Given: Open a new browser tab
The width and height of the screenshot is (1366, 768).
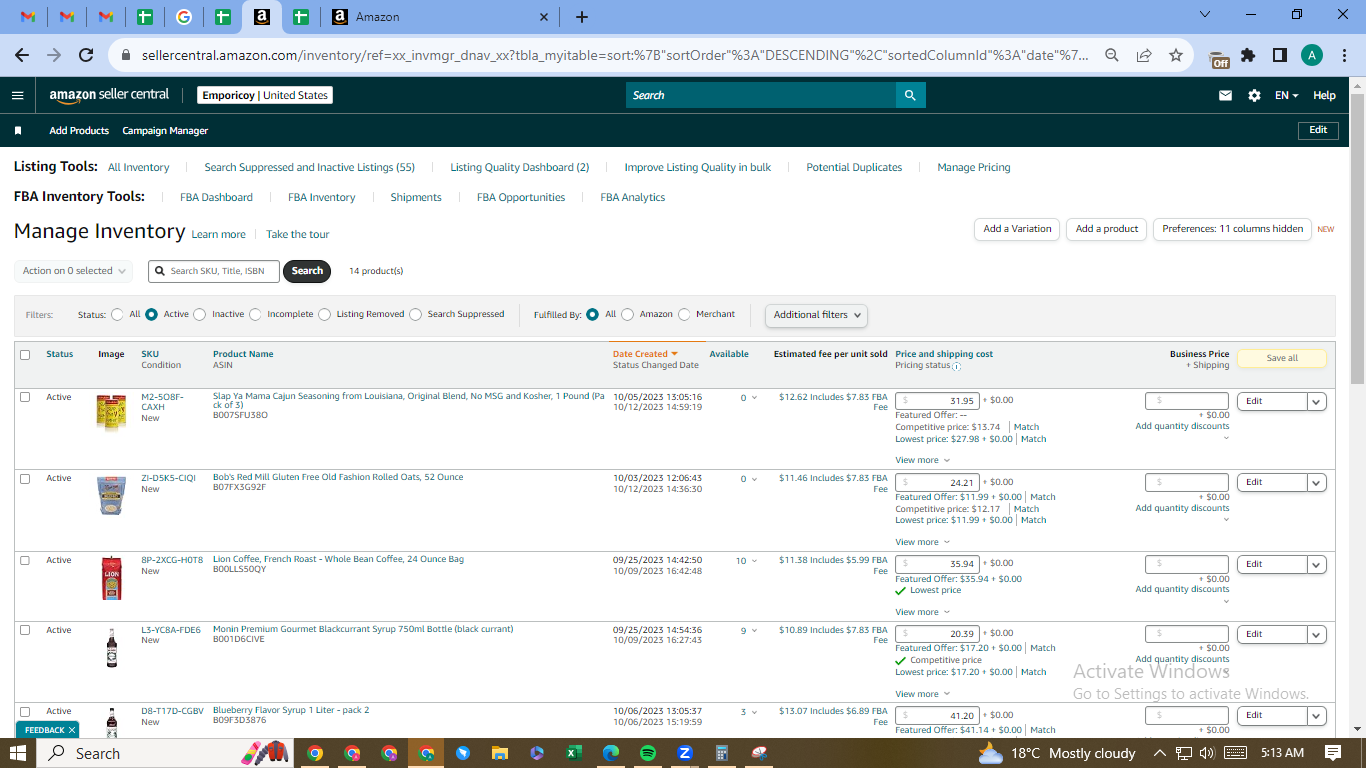Looking at the screenshot, I should (x=582, y=17).
